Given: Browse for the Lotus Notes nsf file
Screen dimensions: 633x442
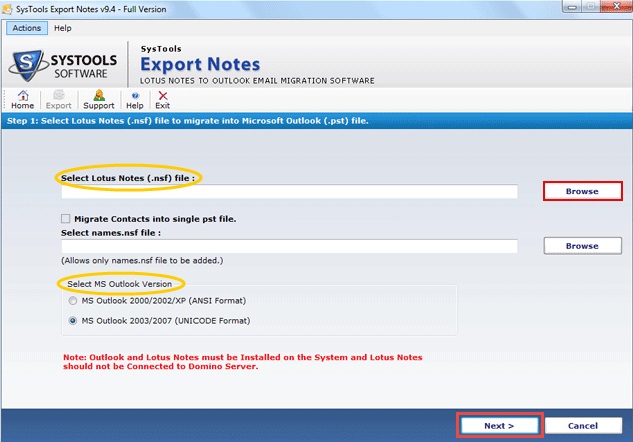Looking at the screenshot, I should [582, 191].
